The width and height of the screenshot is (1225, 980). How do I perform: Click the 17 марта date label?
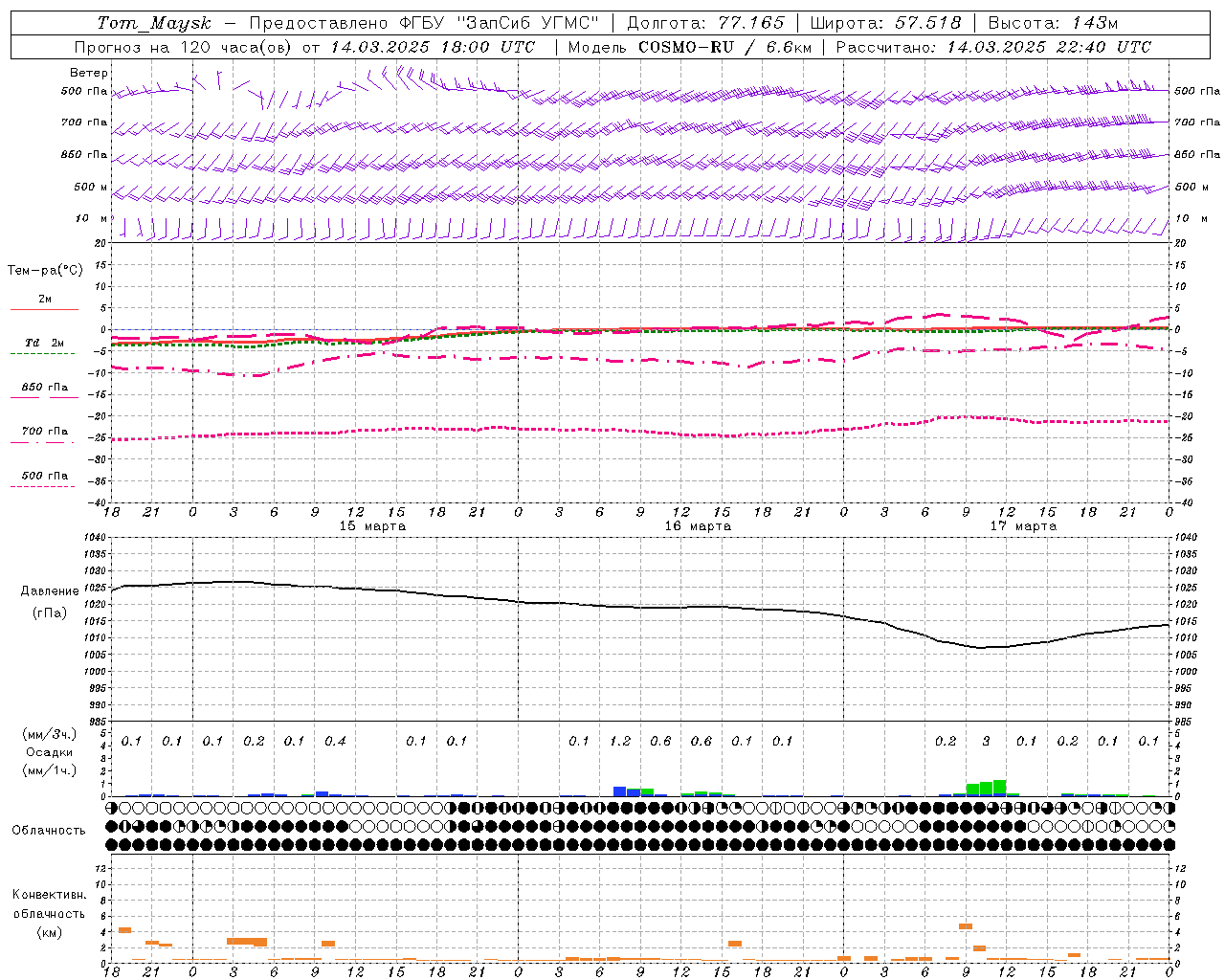click(1023, 526)
